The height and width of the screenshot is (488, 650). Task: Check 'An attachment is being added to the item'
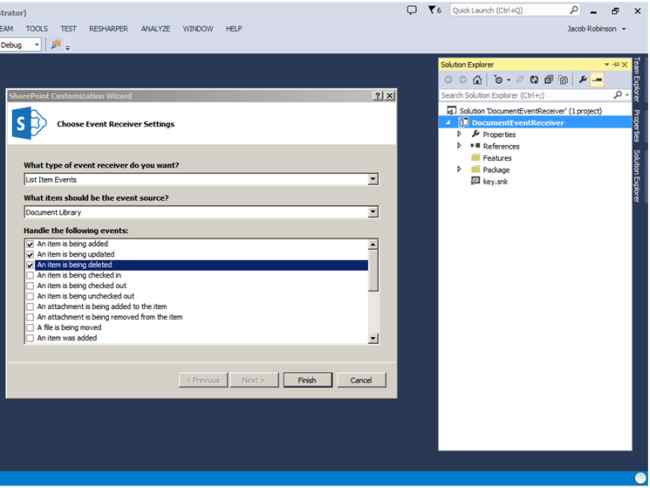pos(30,307)
